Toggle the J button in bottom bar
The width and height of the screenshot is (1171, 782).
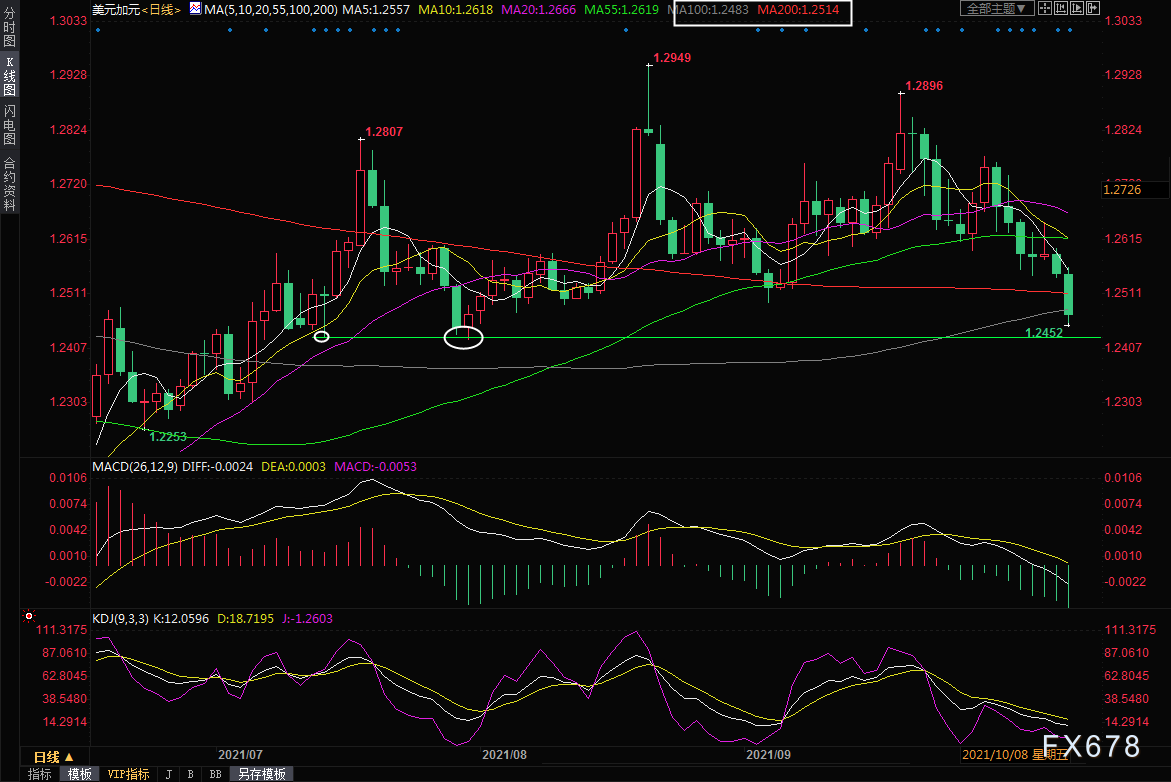click(167, 774)
